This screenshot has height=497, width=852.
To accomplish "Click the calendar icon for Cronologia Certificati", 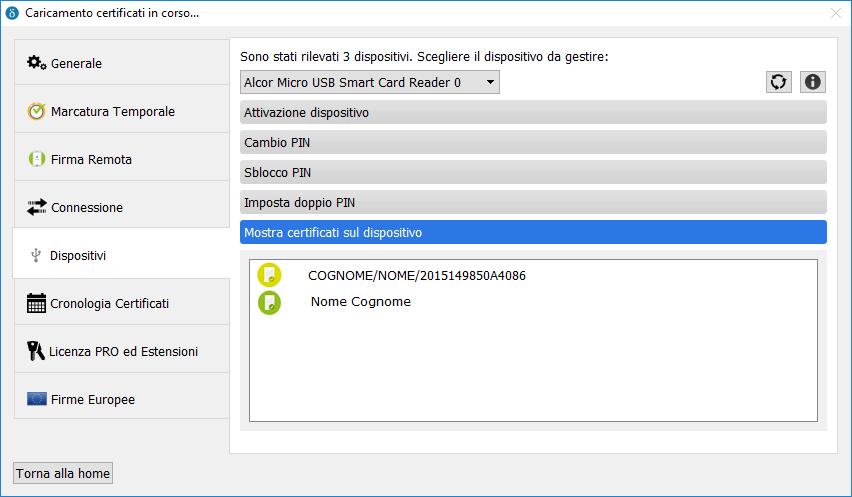I will pyautogui.click(x=37, y=303).
